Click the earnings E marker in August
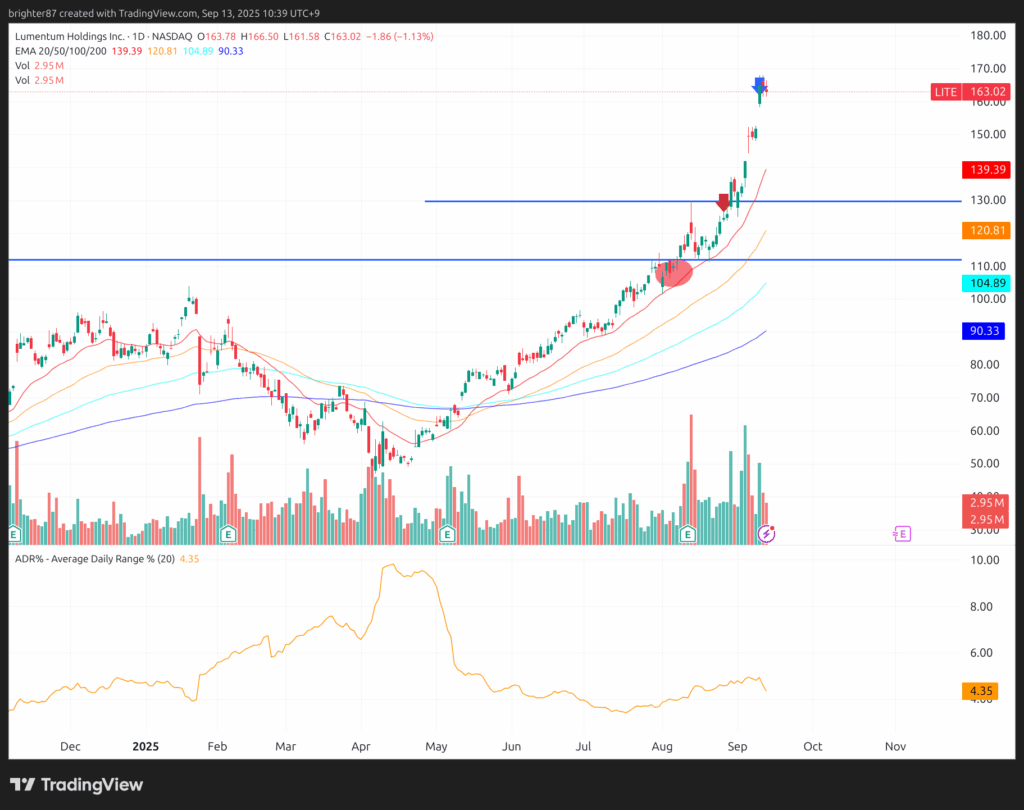This screenshot has width=1024, height=810. coord(687,534)
